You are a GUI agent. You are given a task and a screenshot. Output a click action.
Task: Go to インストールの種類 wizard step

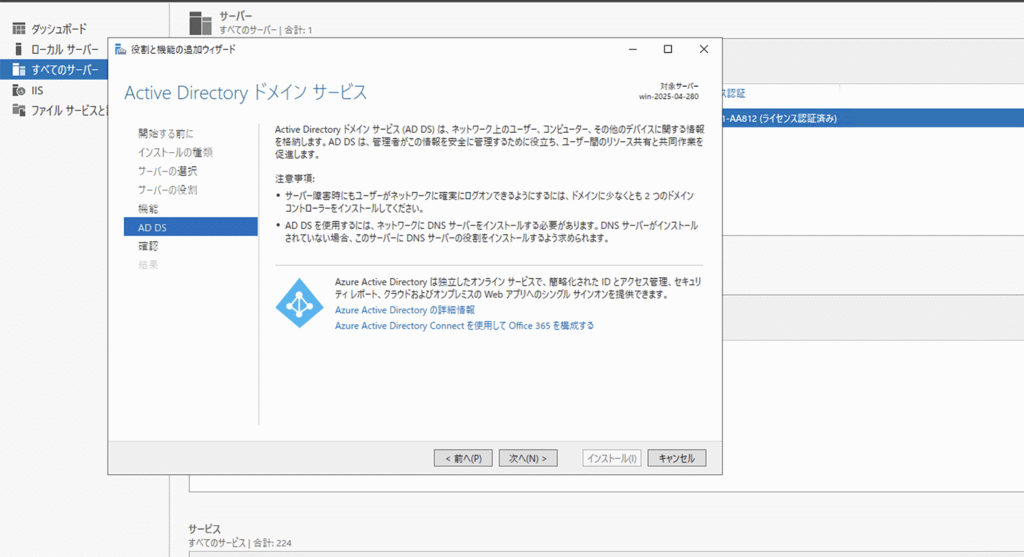175,152
